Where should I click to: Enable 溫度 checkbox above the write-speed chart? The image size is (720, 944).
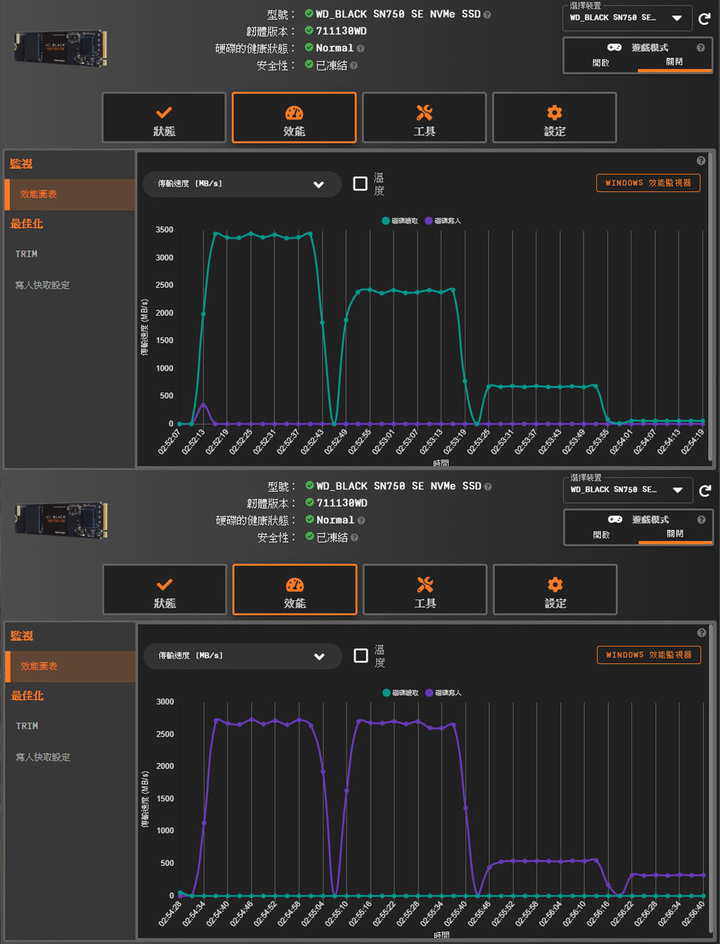[x=361, y=656]
